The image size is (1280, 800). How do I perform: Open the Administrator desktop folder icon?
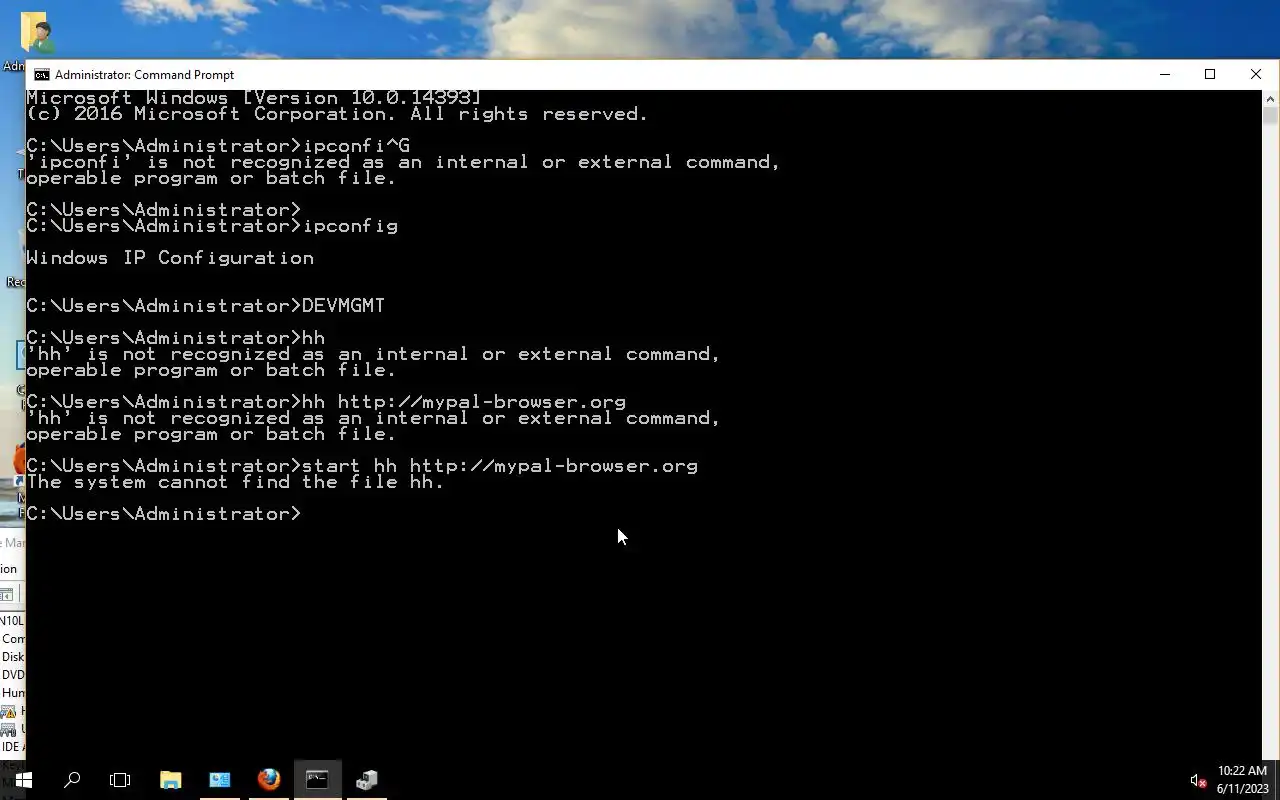(38, 32)
